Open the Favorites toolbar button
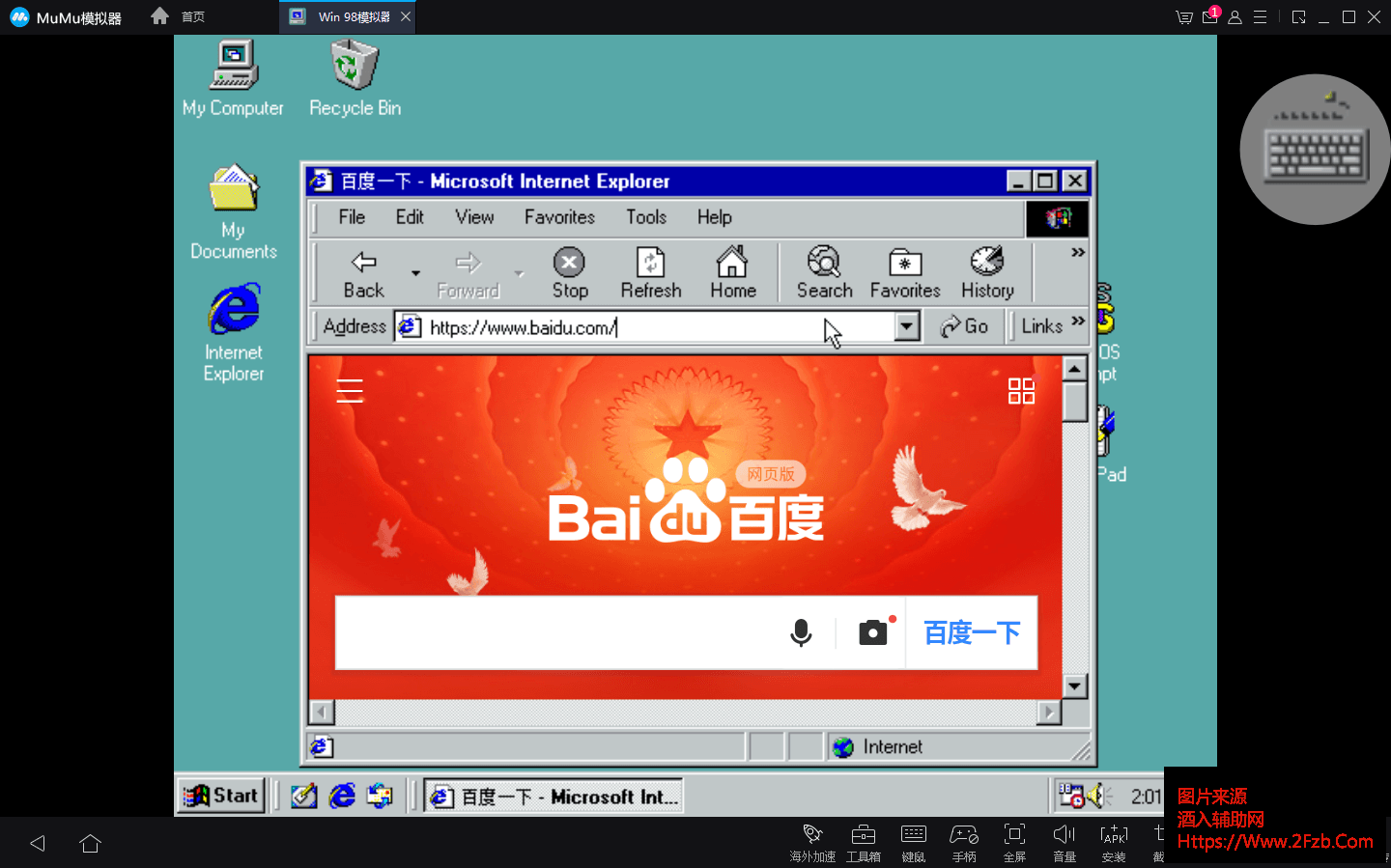 pyautogui.click(x=905, y=273)
